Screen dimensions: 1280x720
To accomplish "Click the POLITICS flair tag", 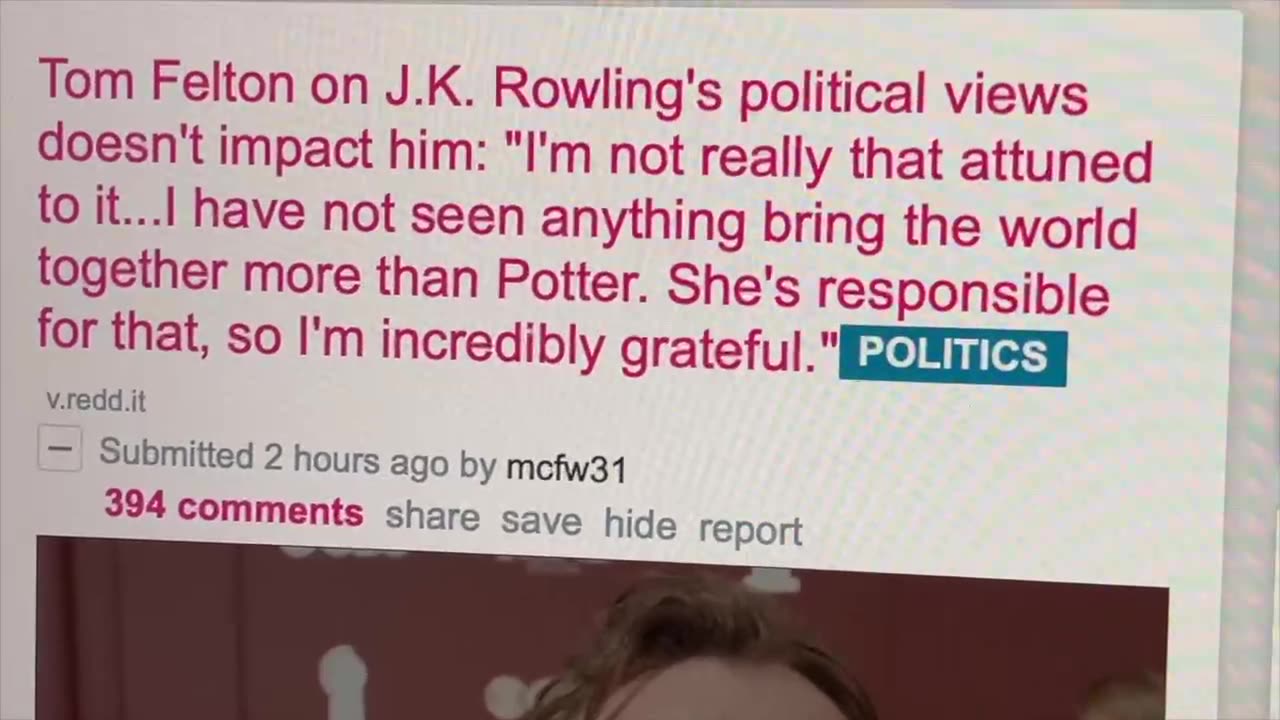I will coord(952,356).
